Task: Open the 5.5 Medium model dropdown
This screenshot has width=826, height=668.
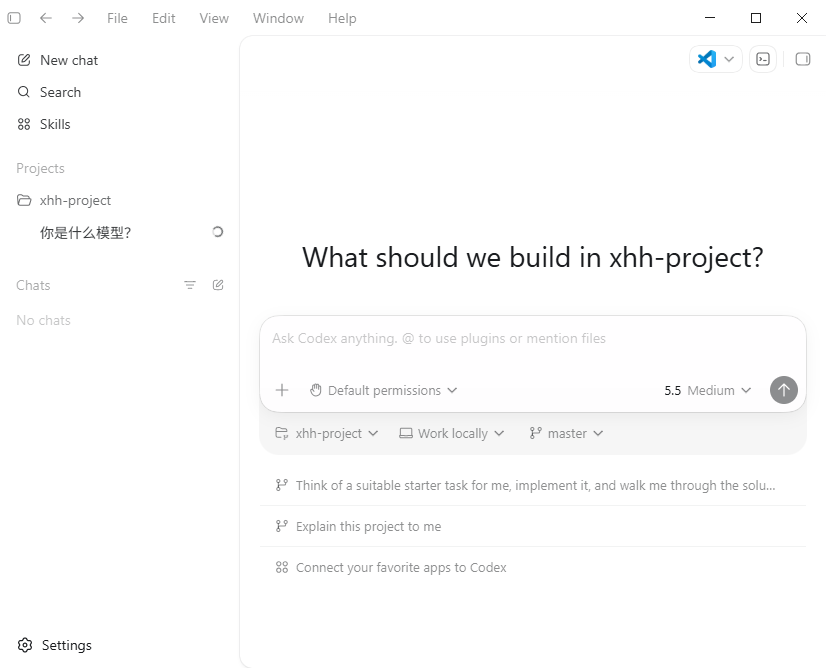Action: click(x=707, y=390)
